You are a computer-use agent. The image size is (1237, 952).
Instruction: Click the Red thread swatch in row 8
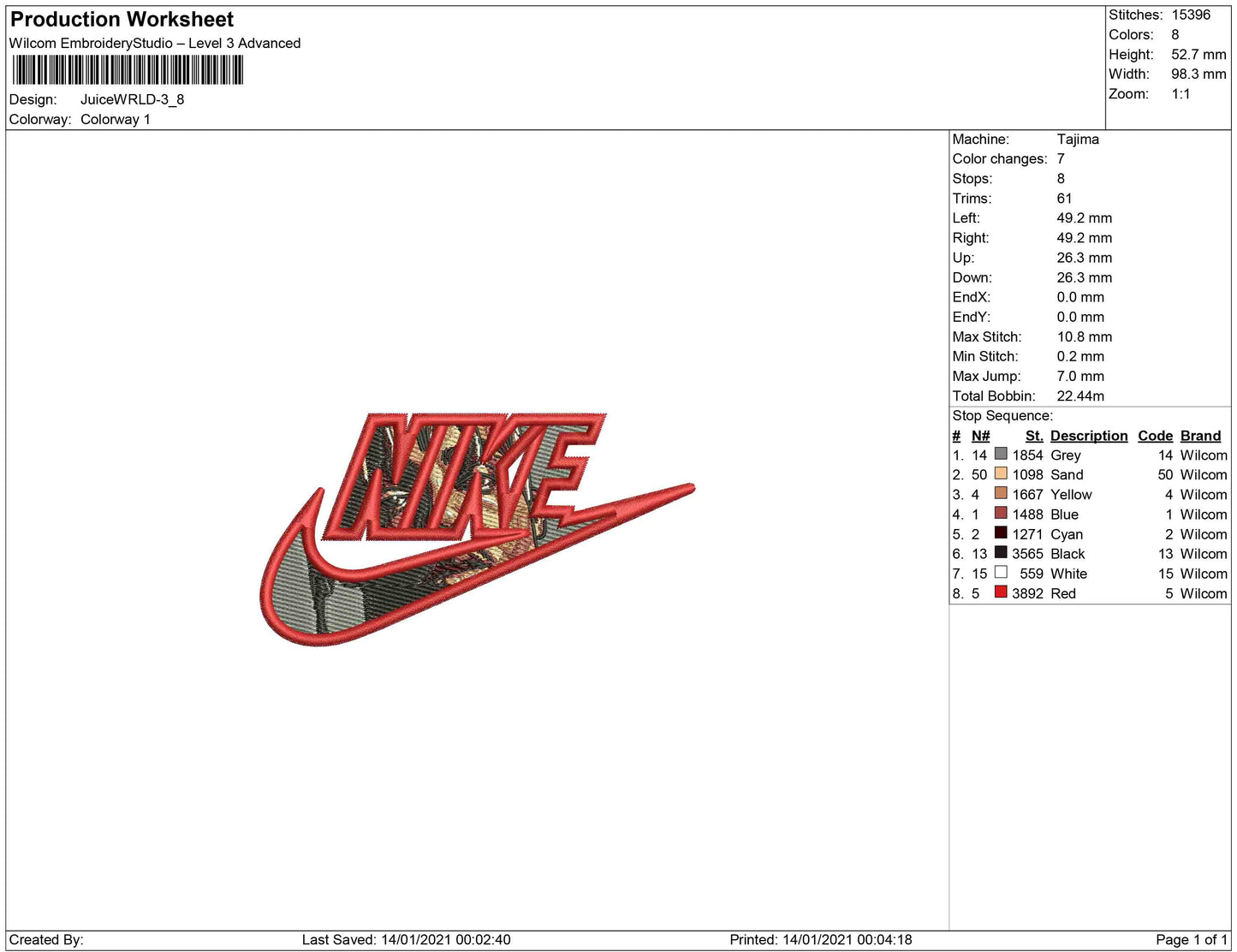[x=1000, y=592]
